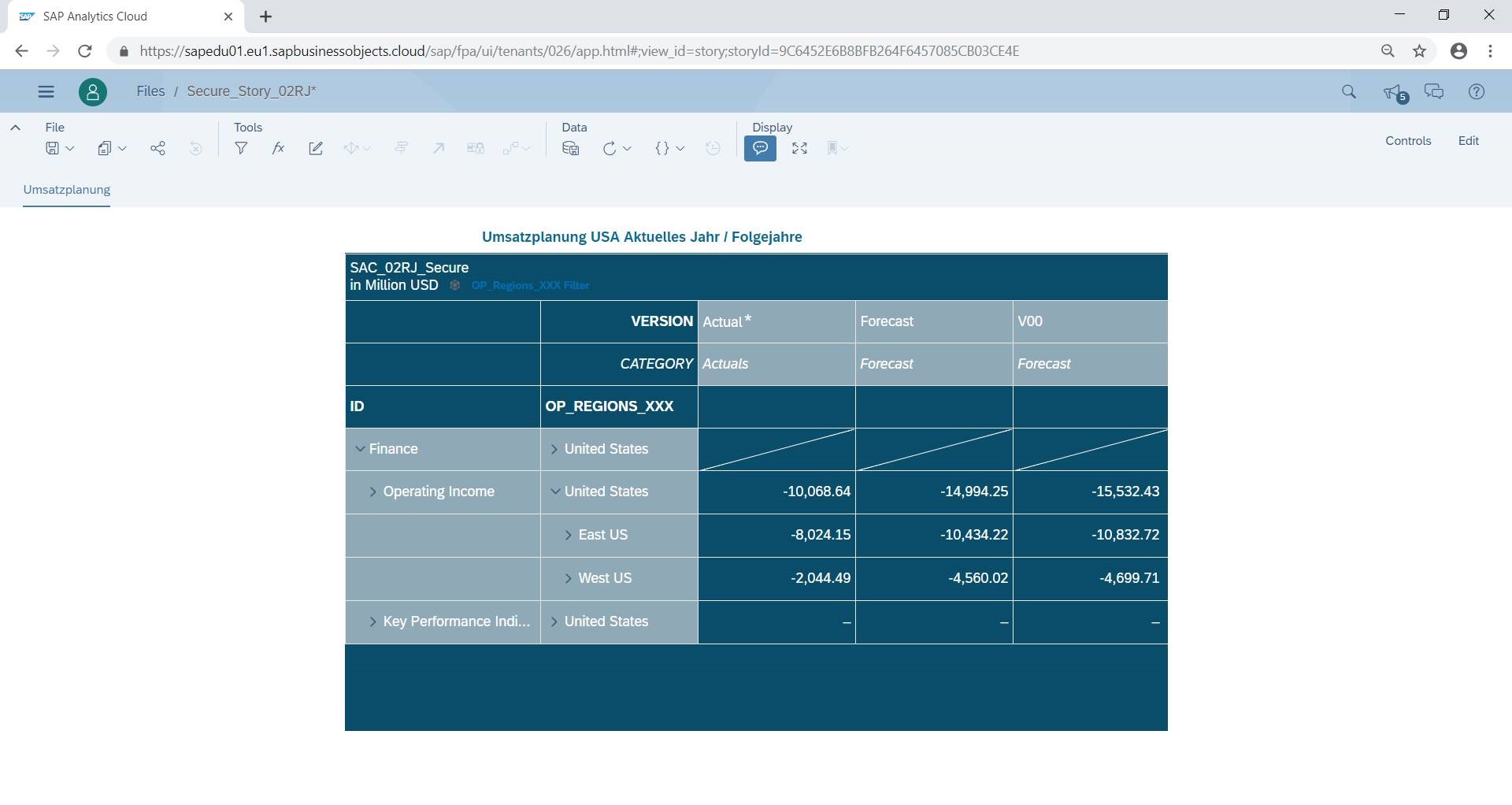Collapse the toolbar with the caret

coord(15,128)
